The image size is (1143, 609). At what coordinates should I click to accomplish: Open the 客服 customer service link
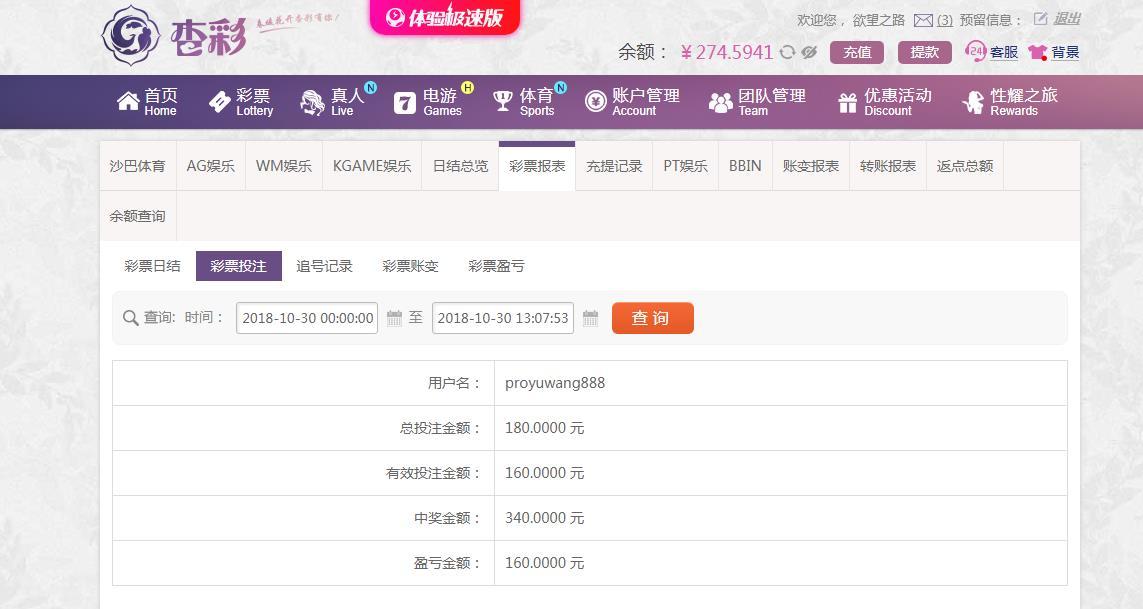click(x=1004, y=52)
